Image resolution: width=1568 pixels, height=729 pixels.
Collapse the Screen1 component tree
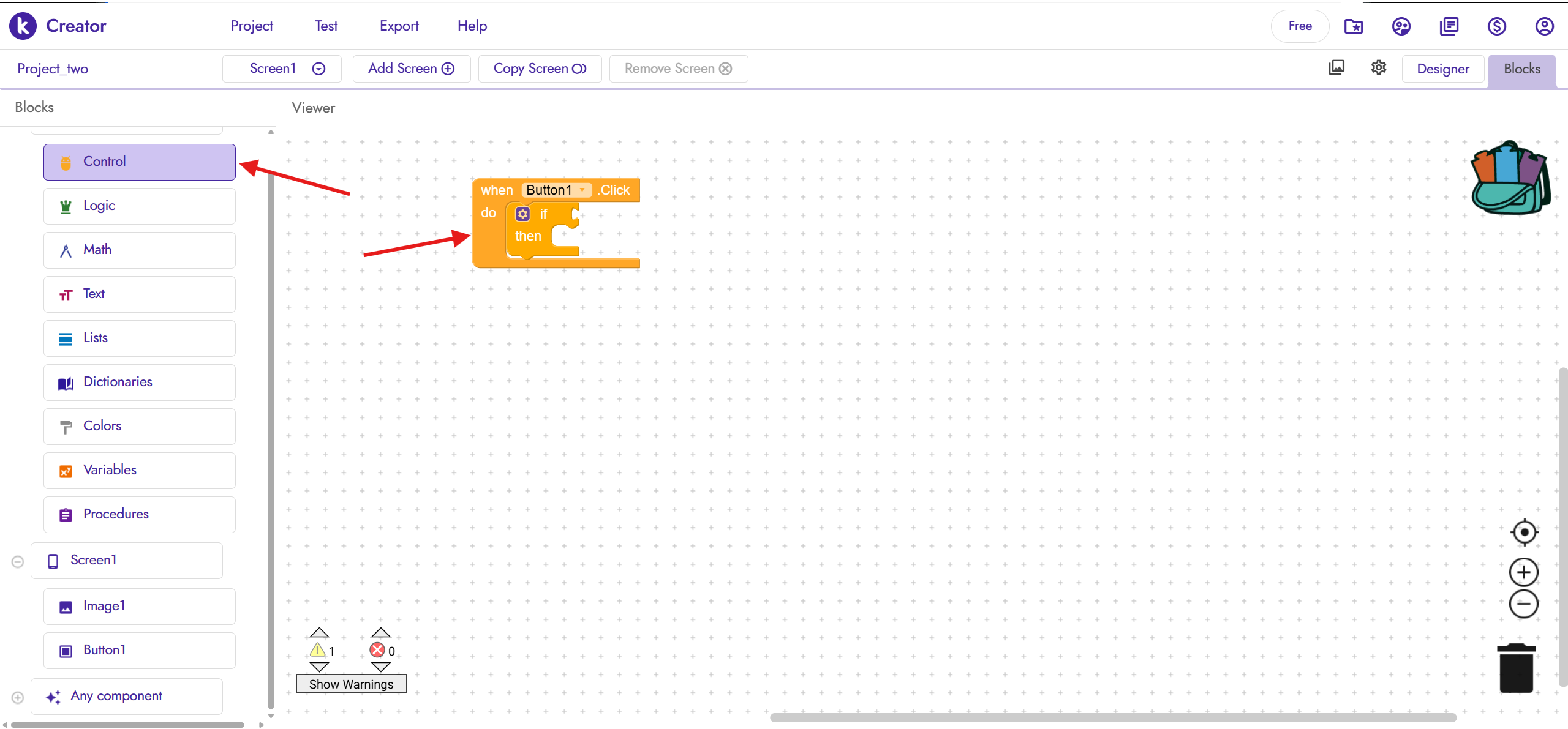18,561
